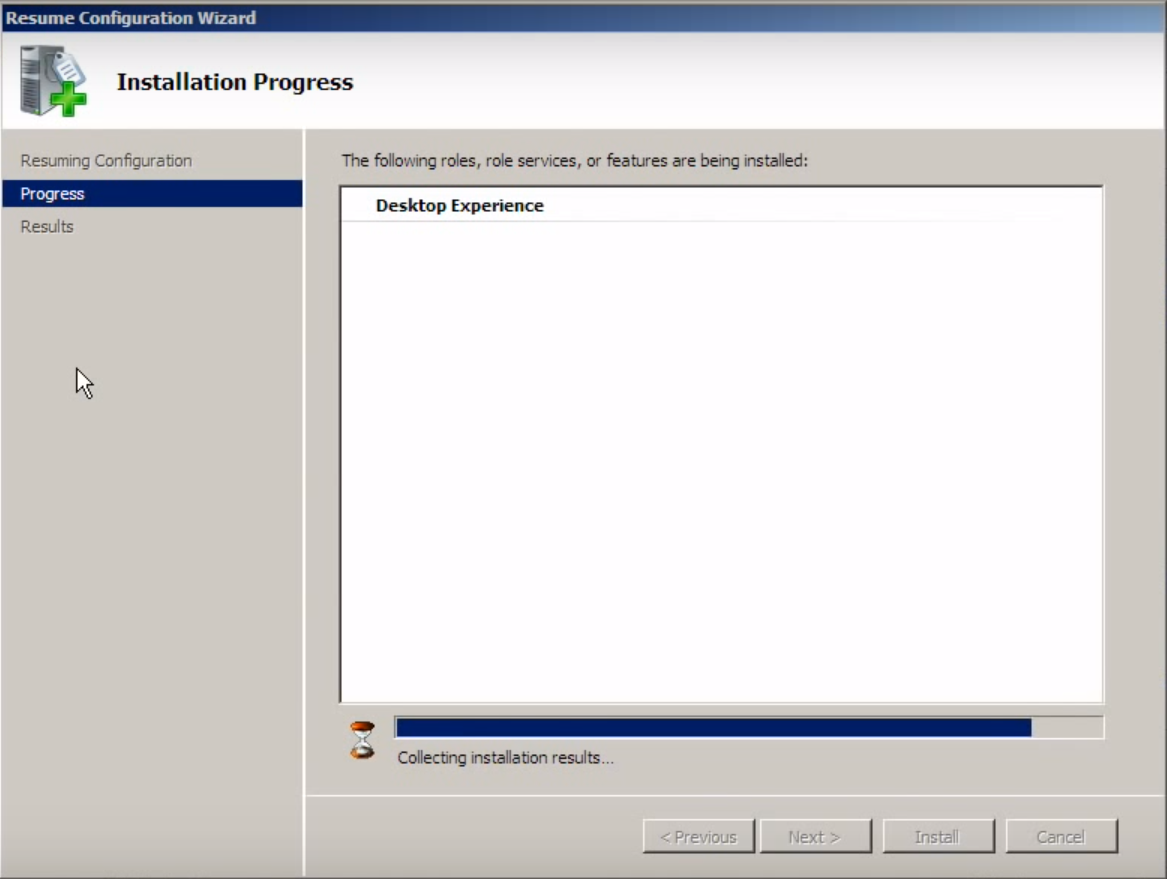
Task: Click the unfilled end of the progress bar
Action: (1067, 728)
